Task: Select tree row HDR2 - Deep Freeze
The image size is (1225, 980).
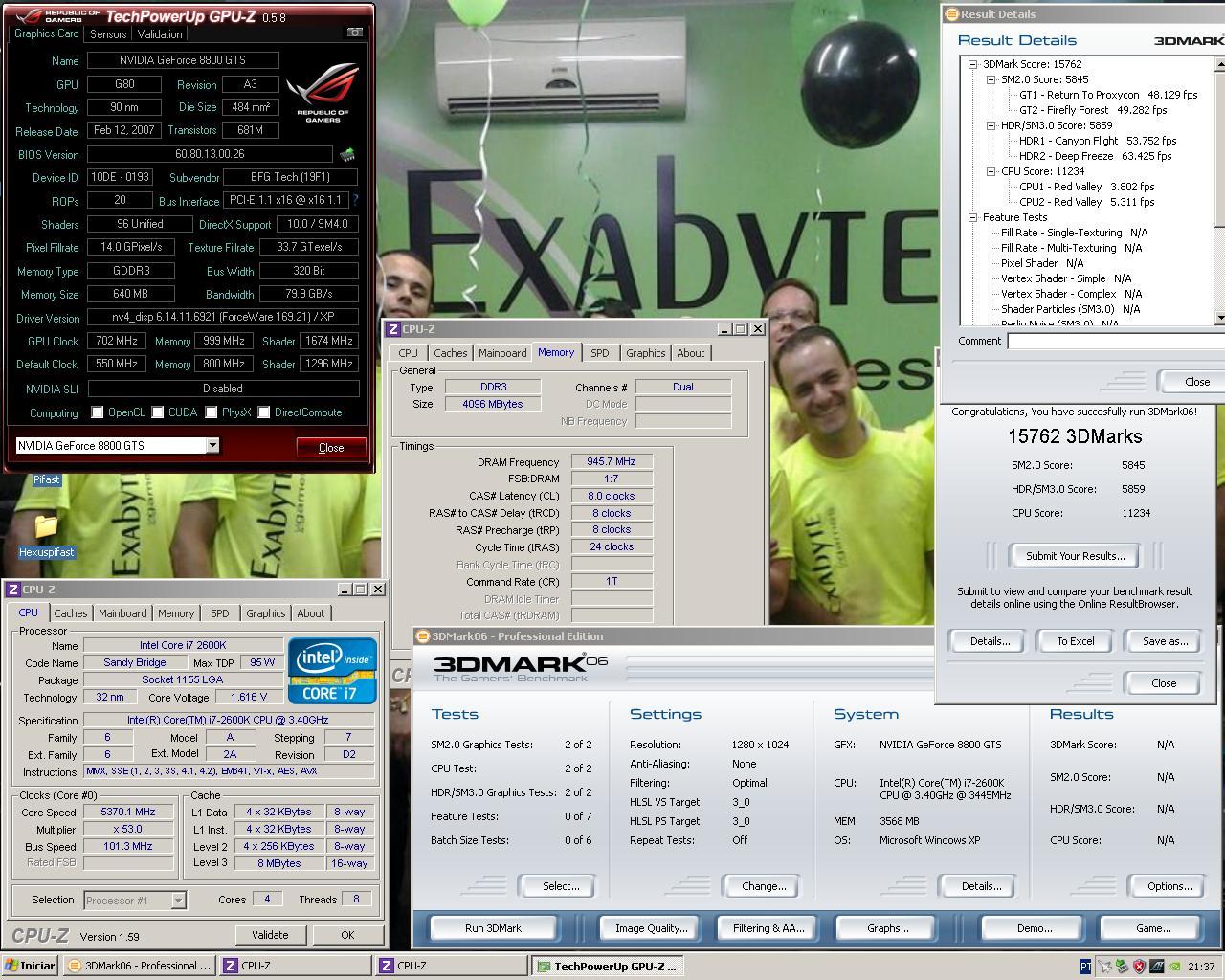Action: [x=1095, y=156]
